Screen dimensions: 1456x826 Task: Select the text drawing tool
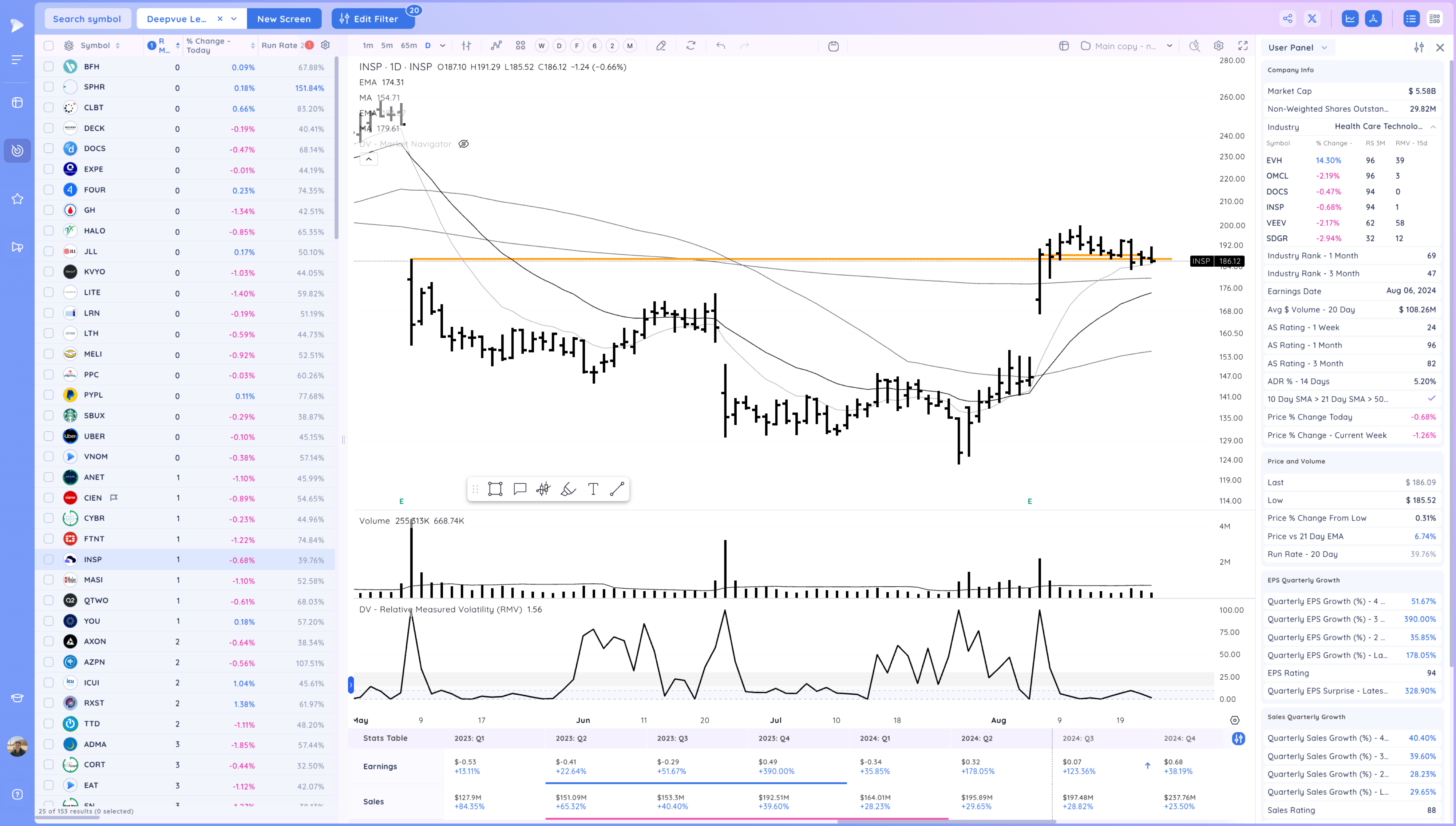593,489
